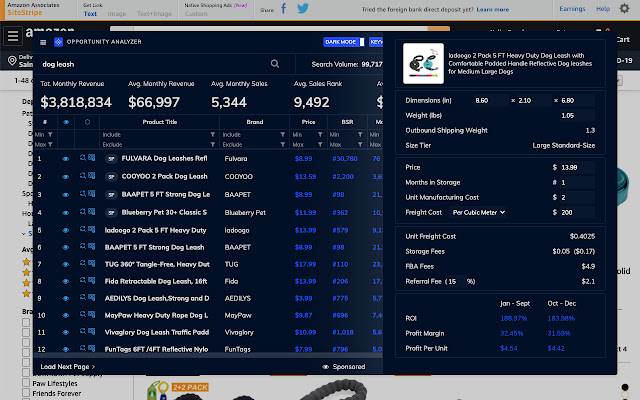Click the search magnifier icon
This screenshot has height=400, width=640.
(275, 64)
